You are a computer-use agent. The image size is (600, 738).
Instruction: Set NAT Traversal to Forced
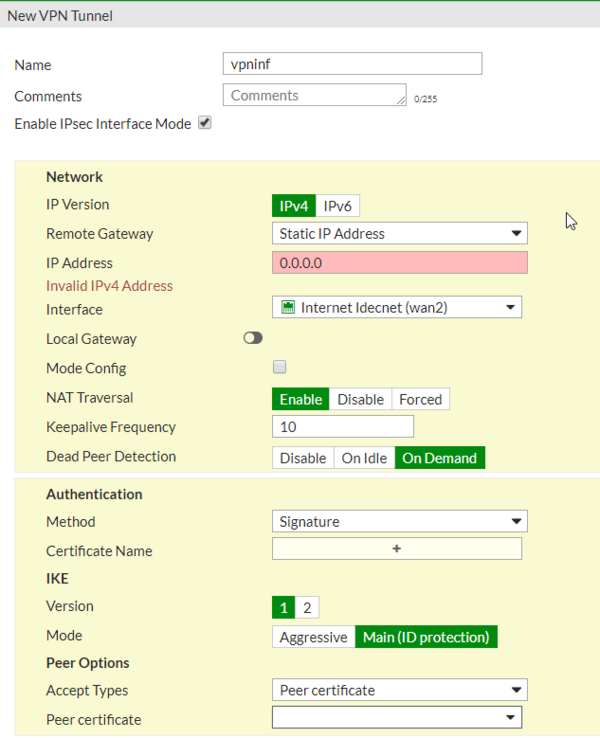[x=420, y=399]
